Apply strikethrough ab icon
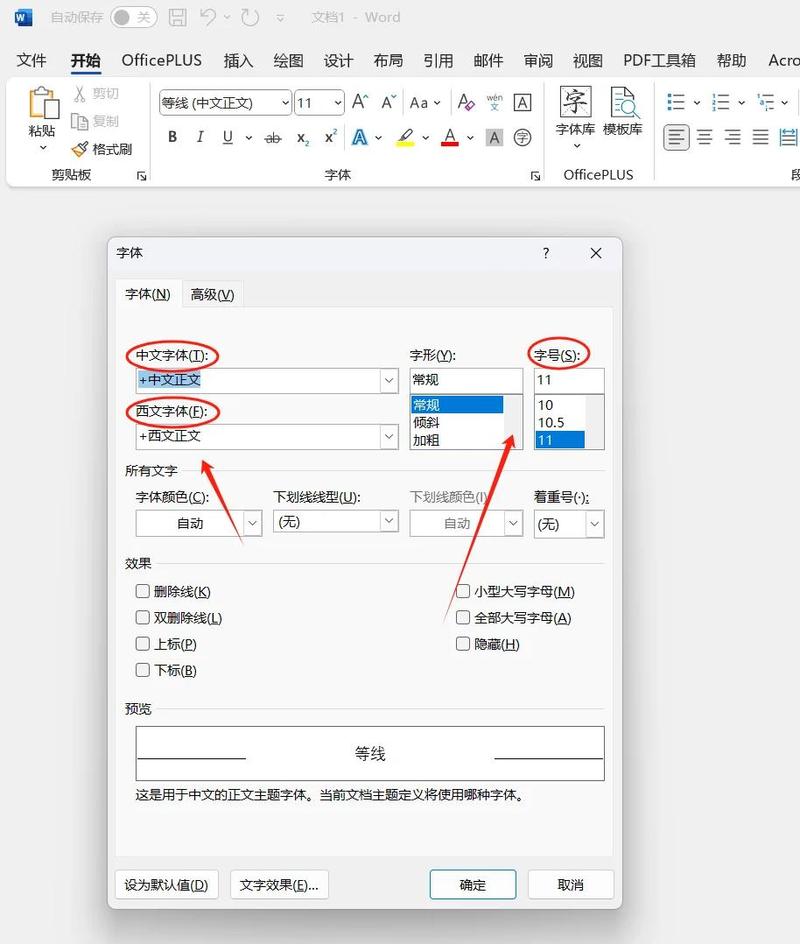This screenshot has height=944, width=800. [x=273, y=138]
